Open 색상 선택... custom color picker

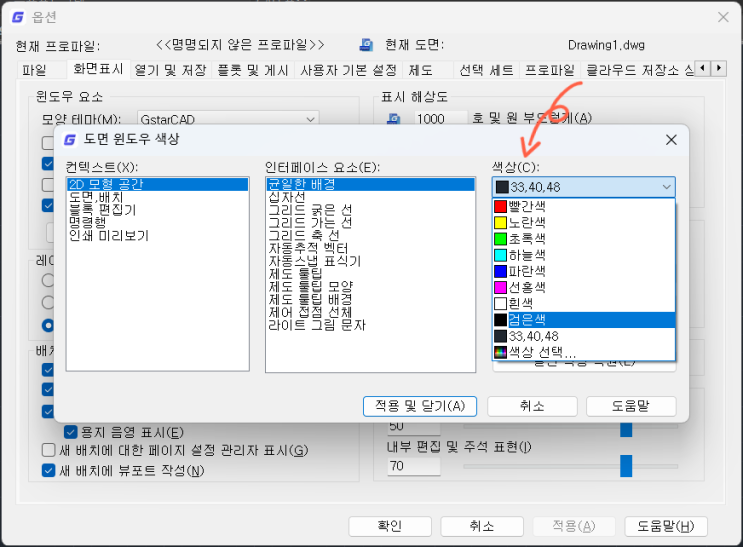584,352
